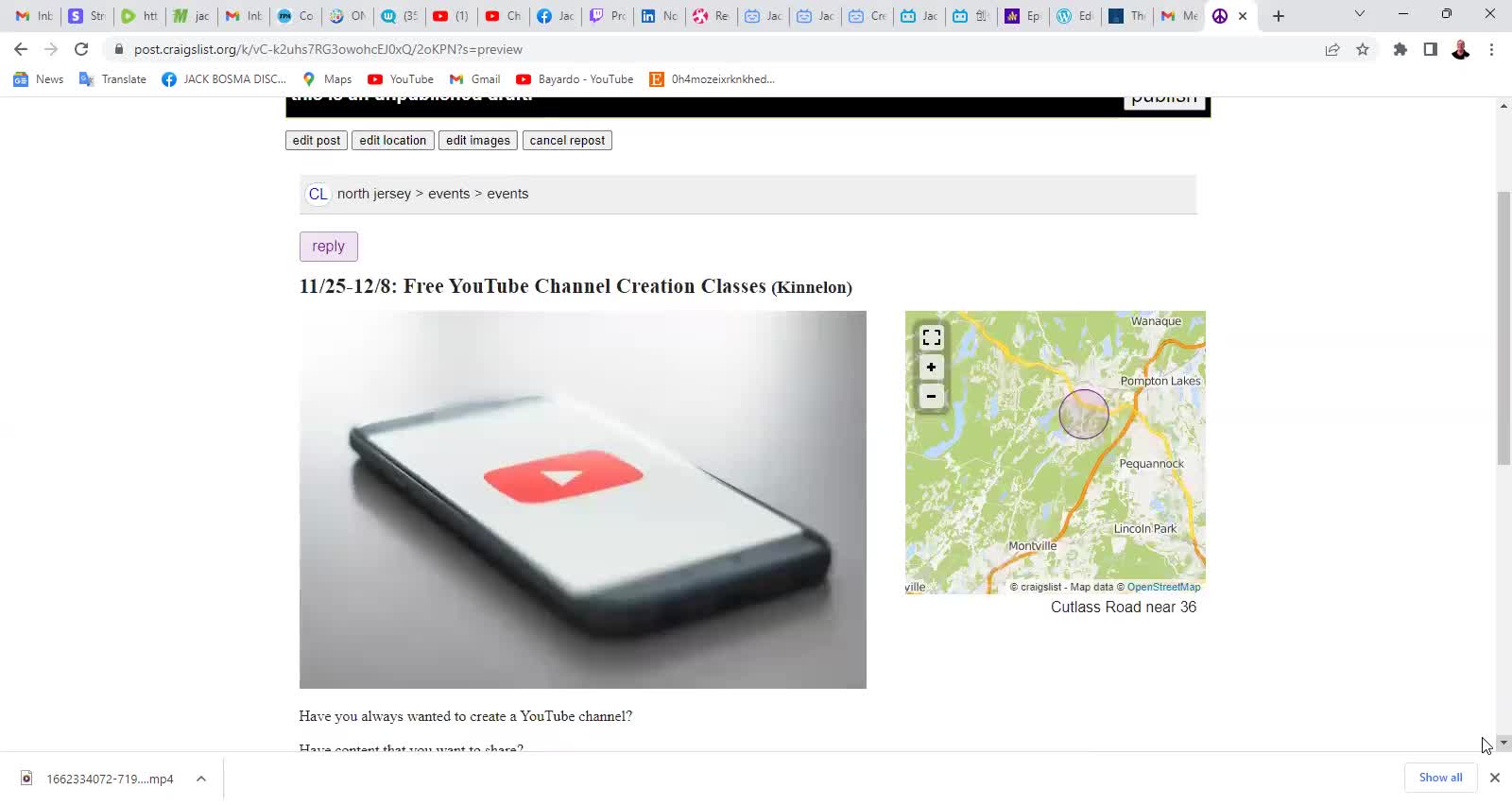Click the 'edit images' button

(x=478, y=141)
